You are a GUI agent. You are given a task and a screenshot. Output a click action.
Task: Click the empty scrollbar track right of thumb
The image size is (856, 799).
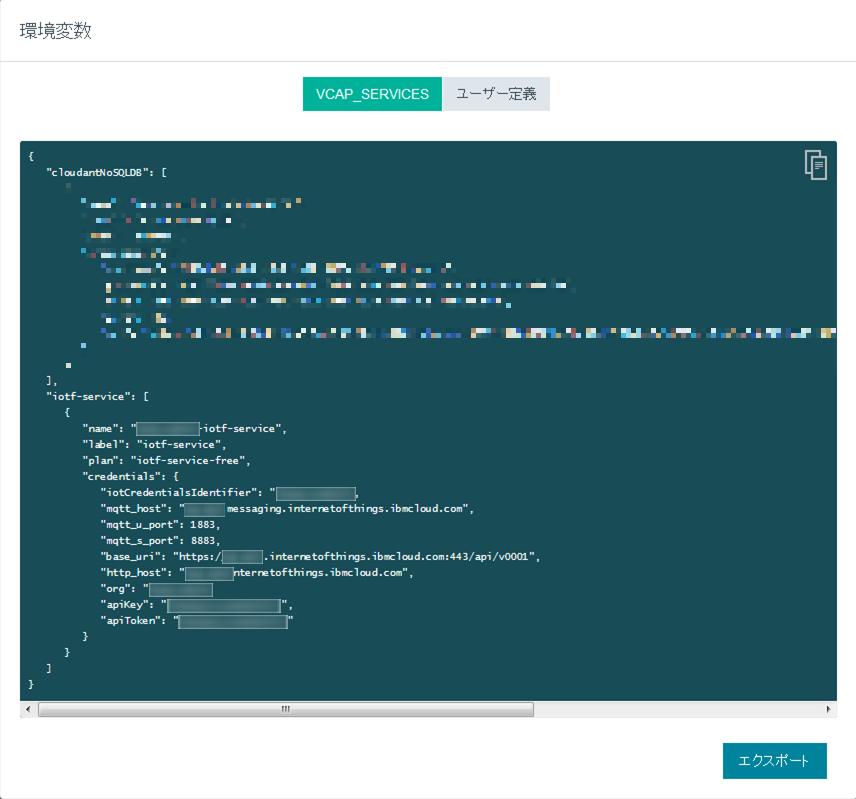click(678, 709)
